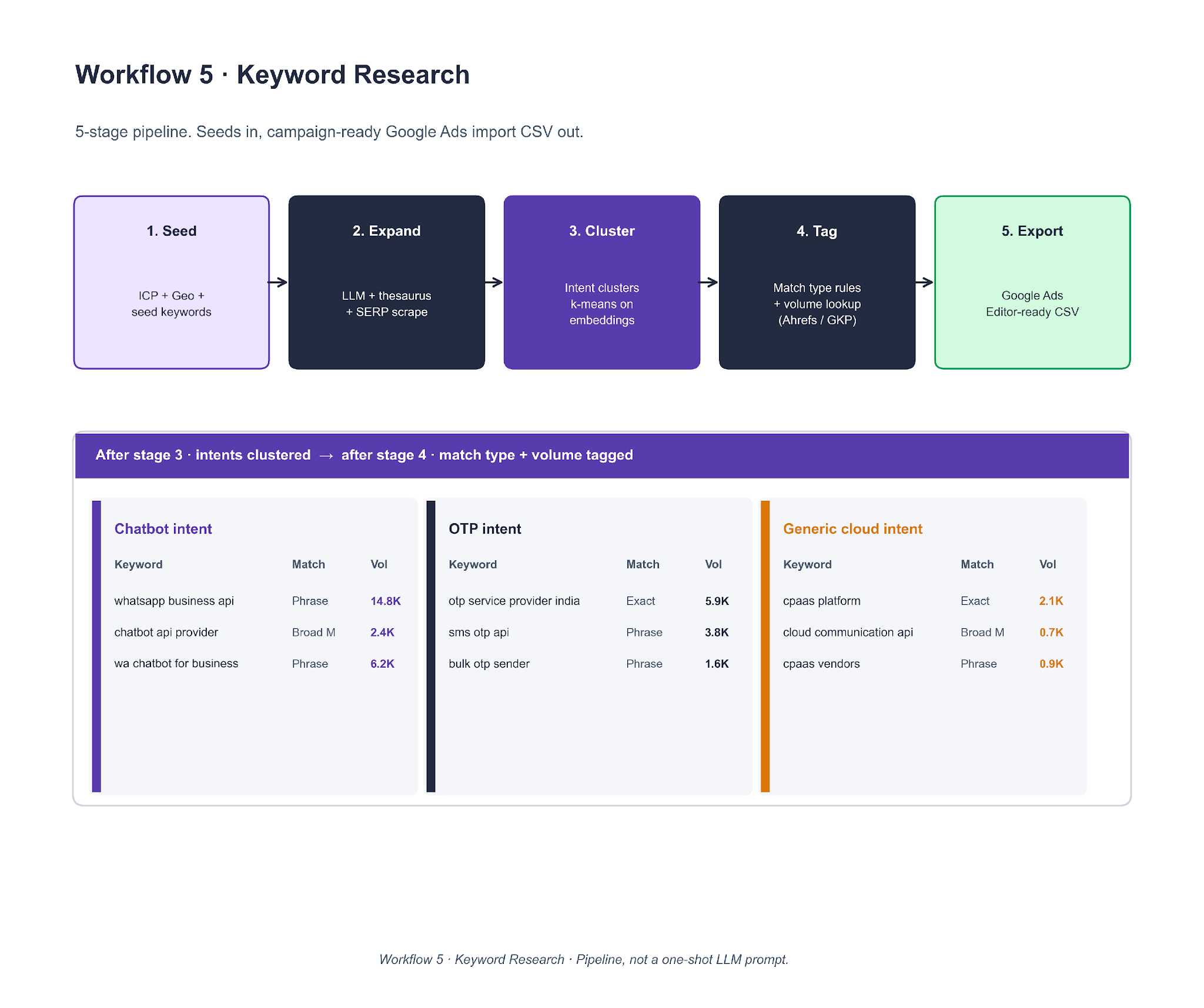Click the arrow in the purple header banner
Screen dimensions: 1204x1008
click(326, 456)
